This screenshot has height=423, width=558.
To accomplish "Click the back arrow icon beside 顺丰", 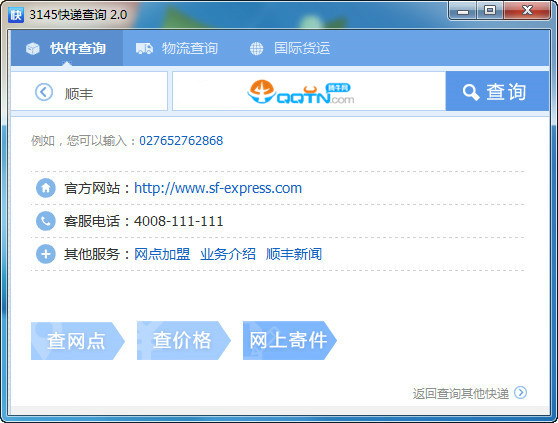I will point(44,92).
